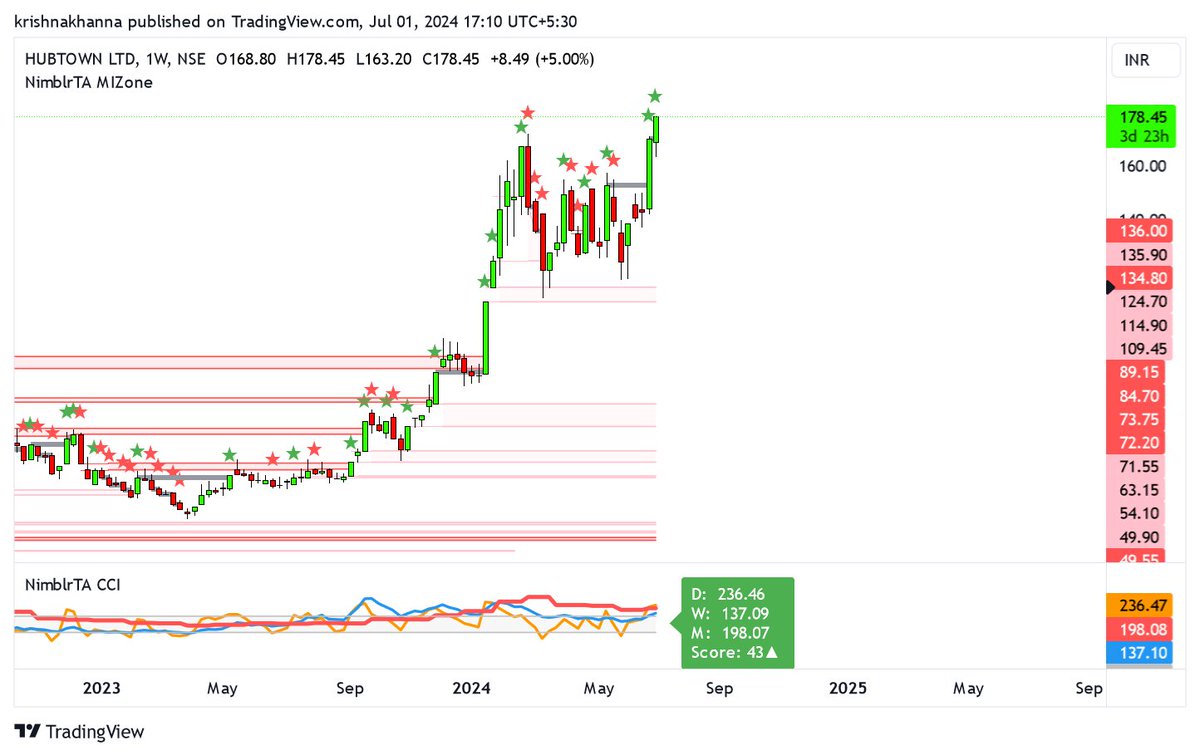Click the HUBTOWN LTD, 1W, NSE symbol title
The height and width of the screenshot is (755, 1200).
(115, 60)
